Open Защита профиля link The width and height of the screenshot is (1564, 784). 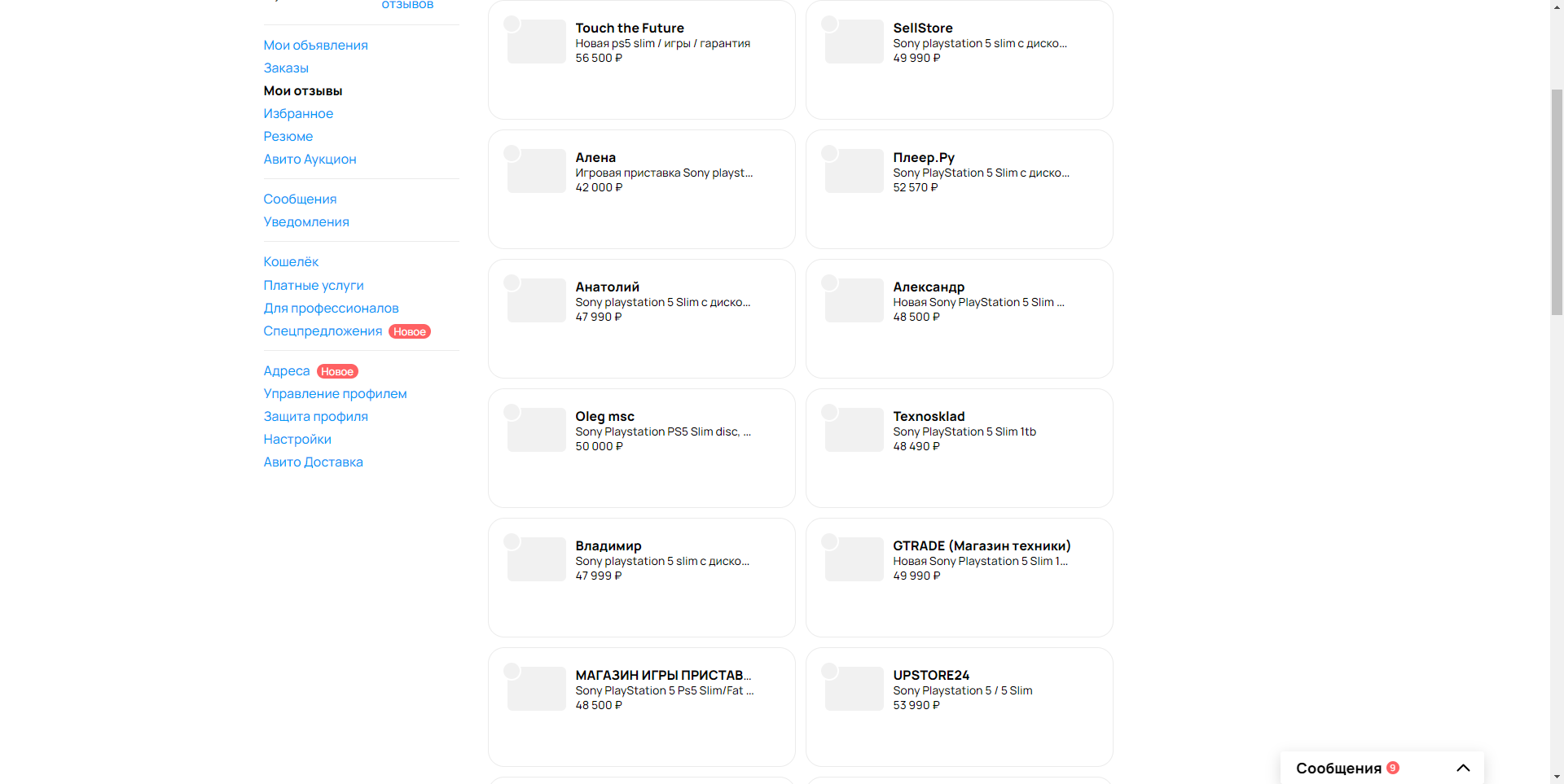(x=315, y=416)
